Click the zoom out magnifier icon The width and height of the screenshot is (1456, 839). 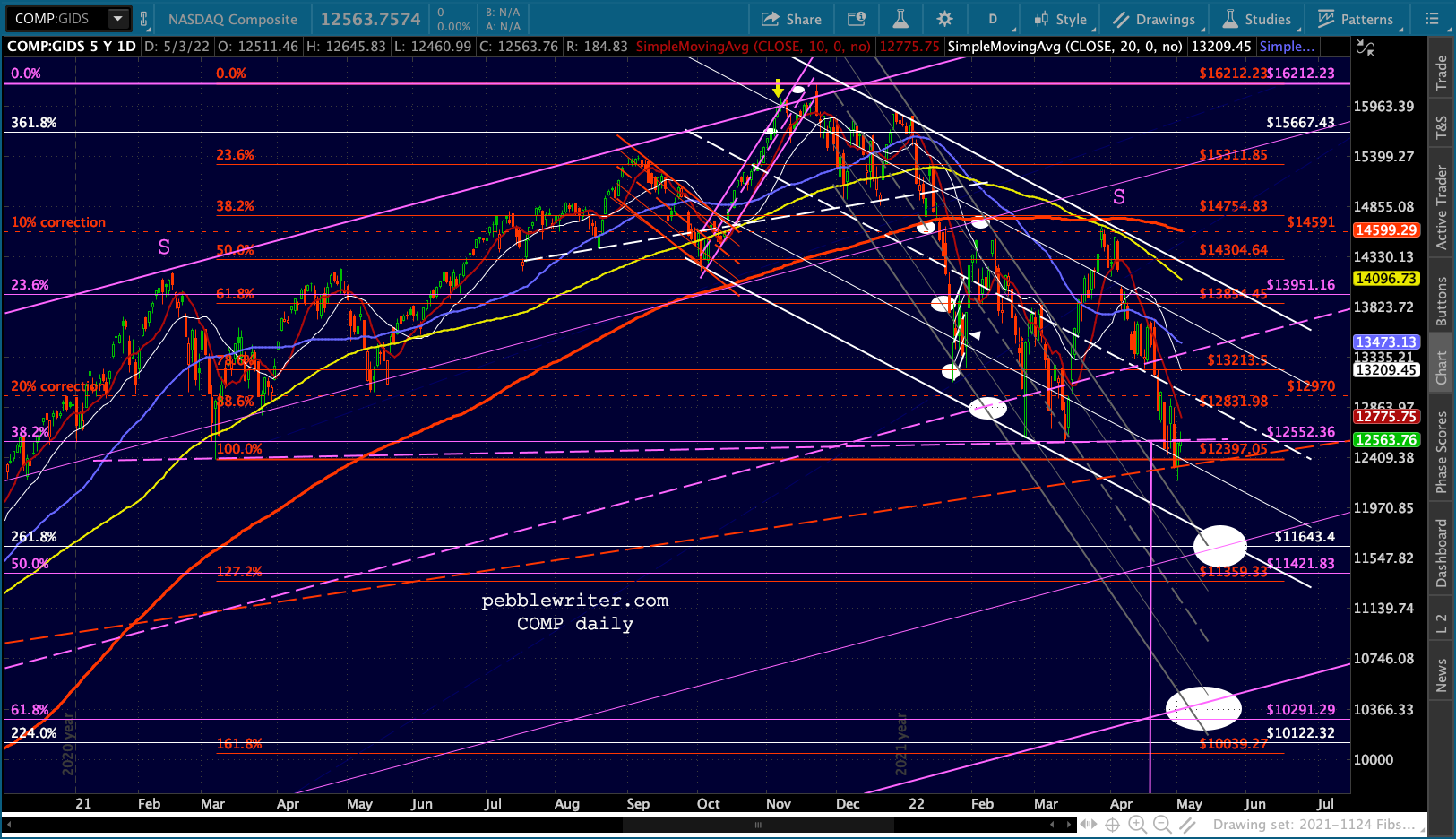1161,825
